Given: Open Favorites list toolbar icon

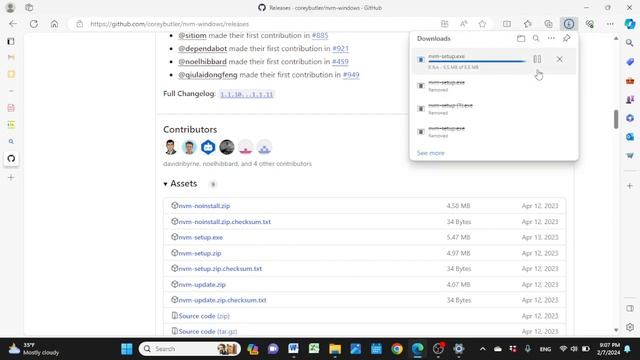Looking at the screenshot, I should pos(528,24).
